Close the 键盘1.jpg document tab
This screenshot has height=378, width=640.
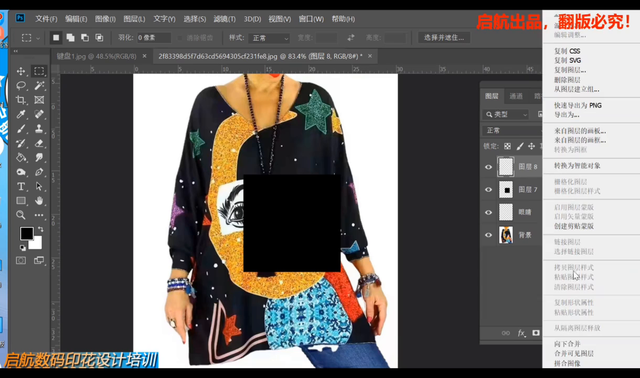[144, 56]
